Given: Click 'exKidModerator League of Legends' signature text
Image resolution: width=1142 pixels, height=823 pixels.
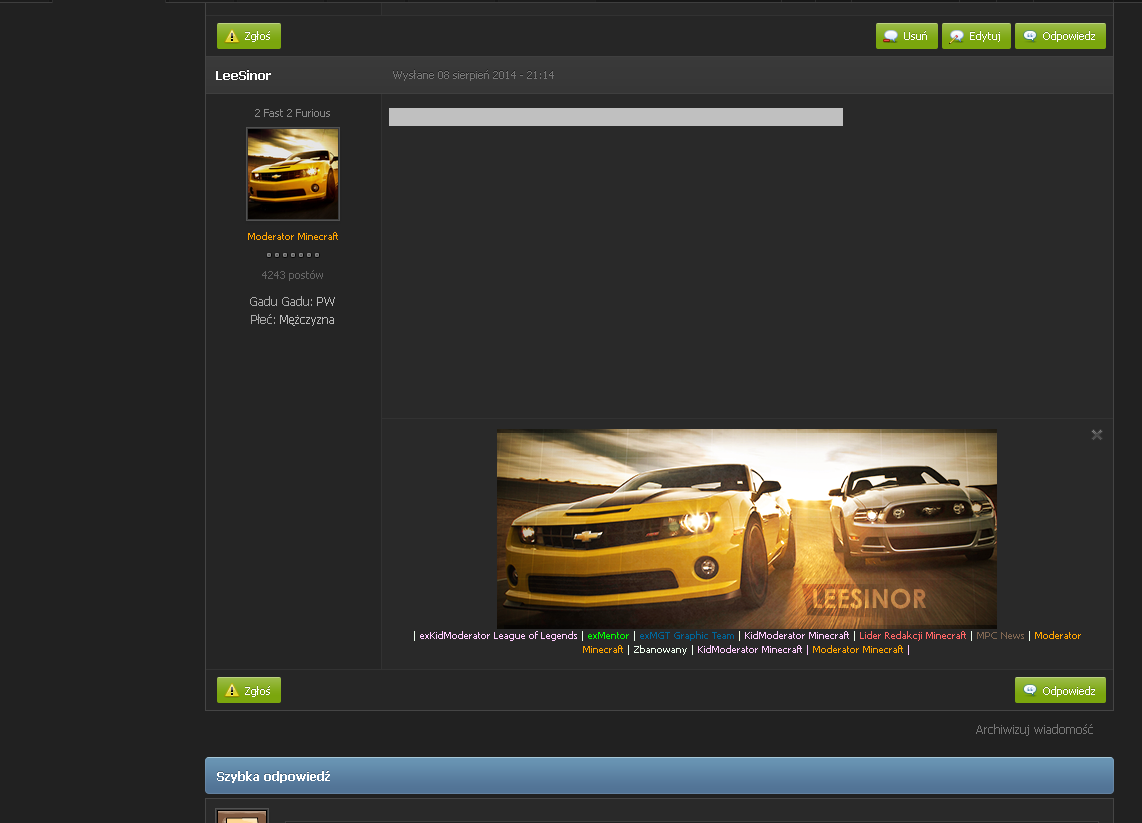Looking at the screenshot, I should click(498, 636).
